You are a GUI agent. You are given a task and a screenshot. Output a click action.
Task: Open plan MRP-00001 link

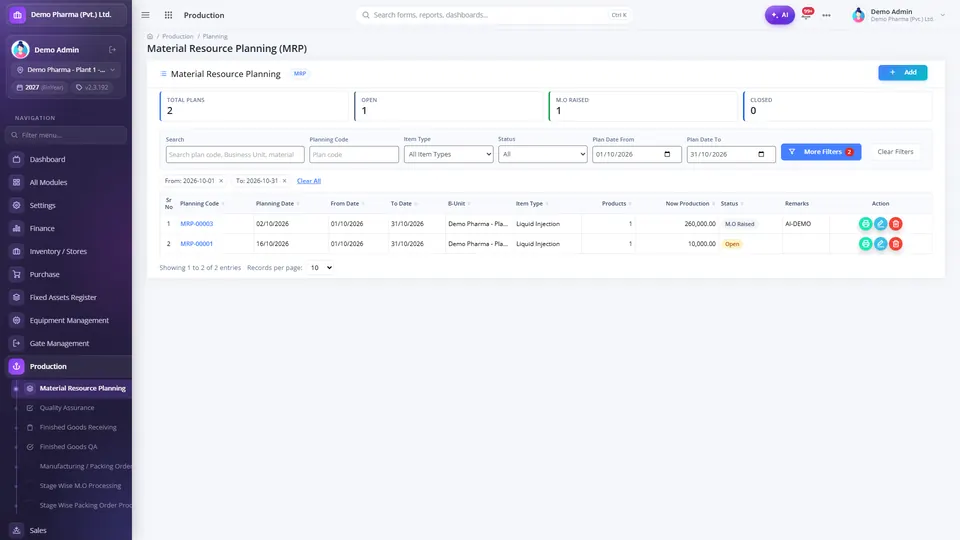coord(197,244)
